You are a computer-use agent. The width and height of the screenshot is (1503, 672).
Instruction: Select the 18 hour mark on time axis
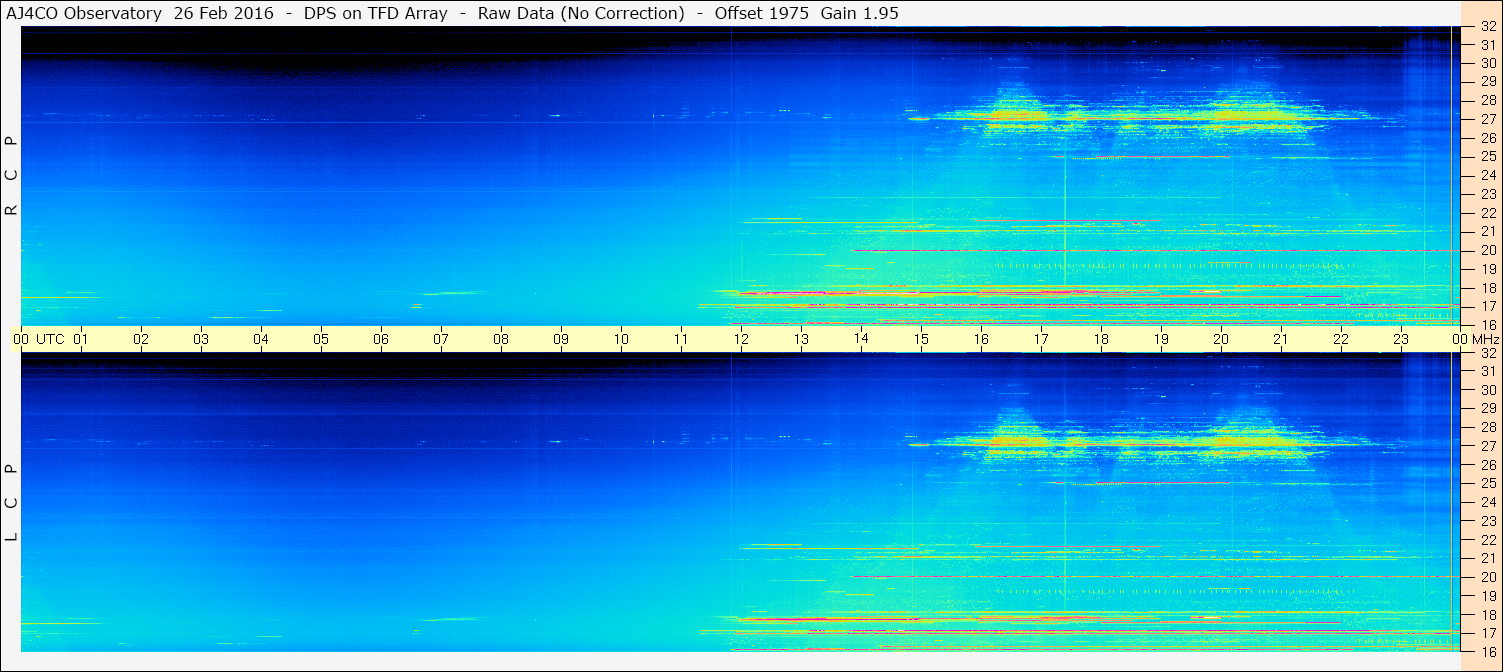1101,339
